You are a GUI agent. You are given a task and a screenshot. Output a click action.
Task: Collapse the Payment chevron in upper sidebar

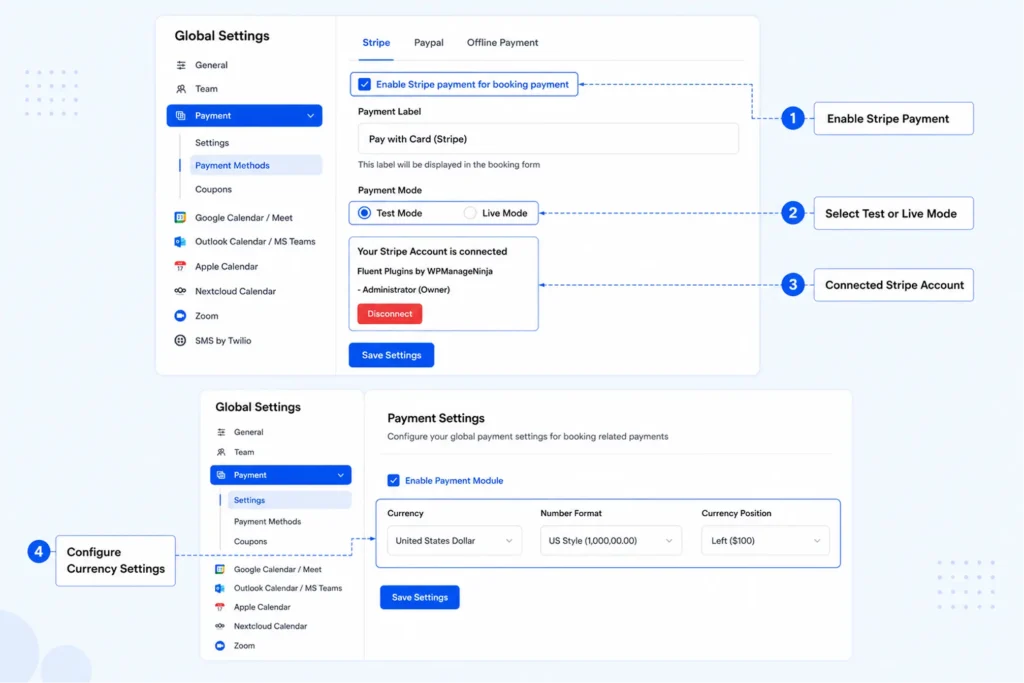click(310, 116)
